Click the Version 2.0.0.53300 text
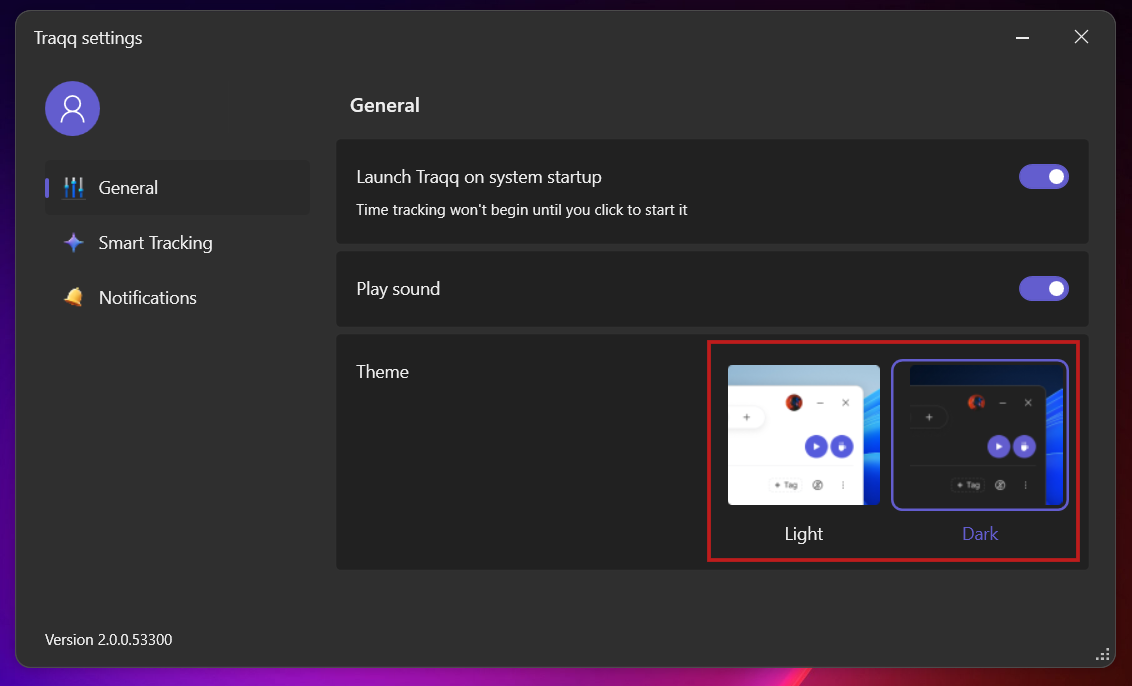Image resolution: width=1132 pixels, height=686 pixels. pos(108,640)
